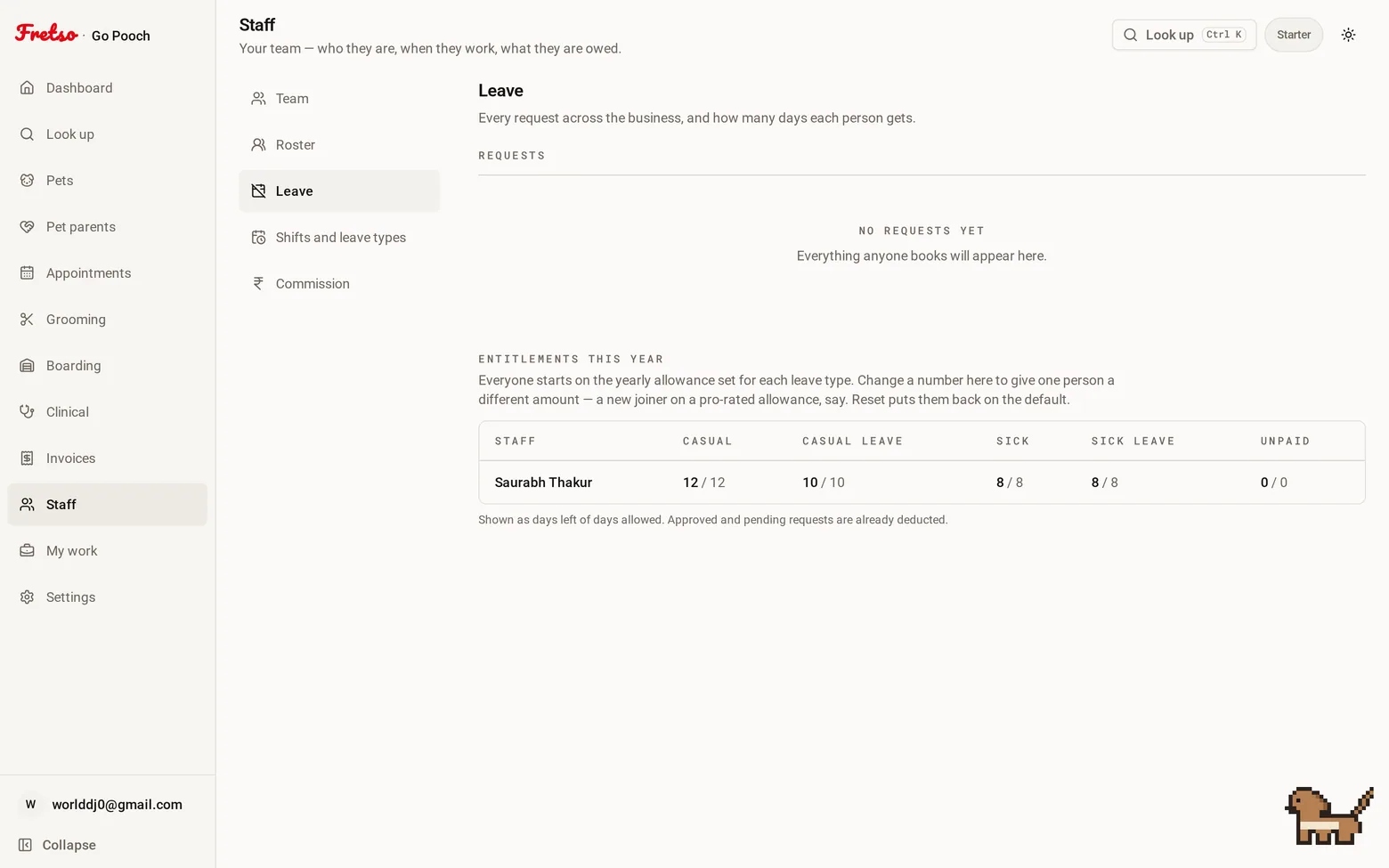The image size is (1389, 868).
Task: Click the Pet parents heart icon
Action: click(28, 226)
